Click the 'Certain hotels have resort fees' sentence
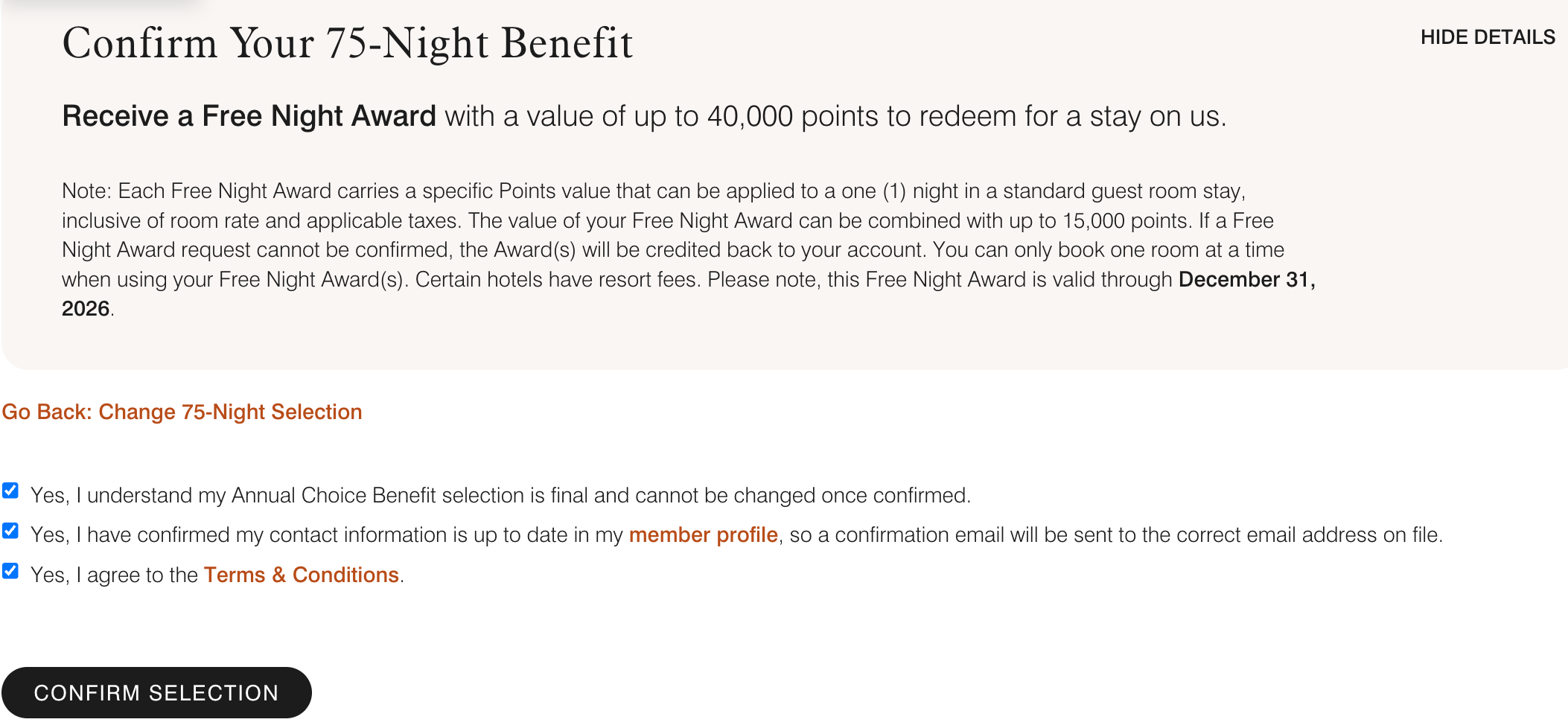 [x=558, y=279]
